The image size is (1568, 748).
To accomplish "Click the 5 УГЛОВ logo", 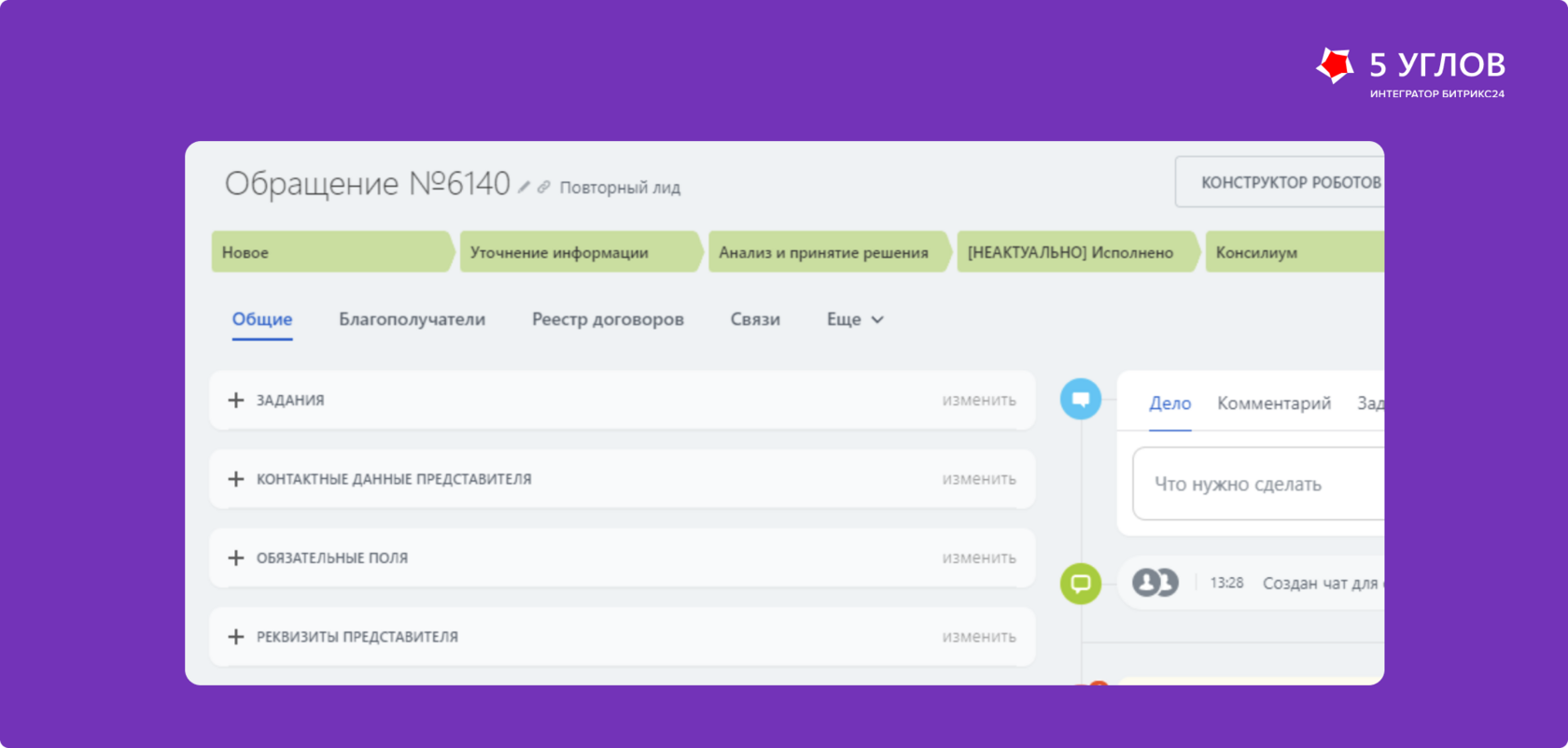I will [x=1410, y=71].
